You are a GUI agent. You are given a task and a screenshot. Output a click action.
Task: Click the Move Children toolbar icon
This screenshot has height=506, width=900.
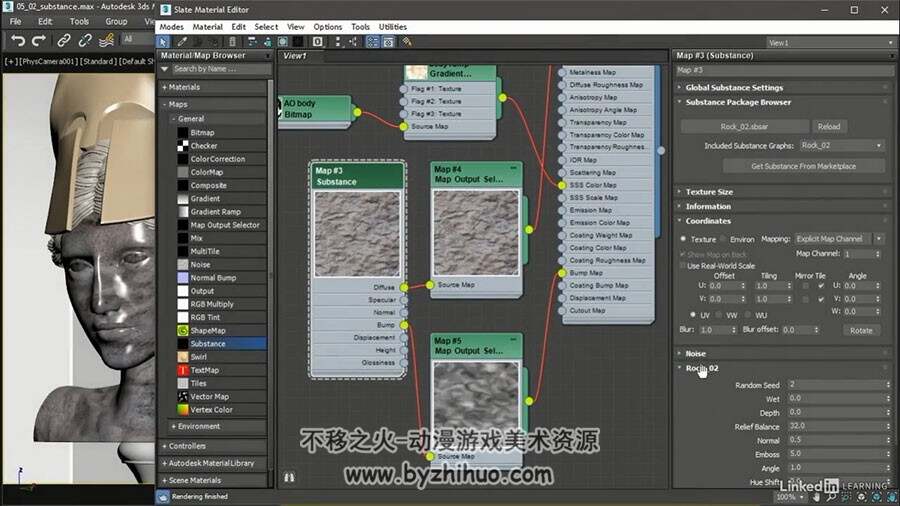(251, 42)
